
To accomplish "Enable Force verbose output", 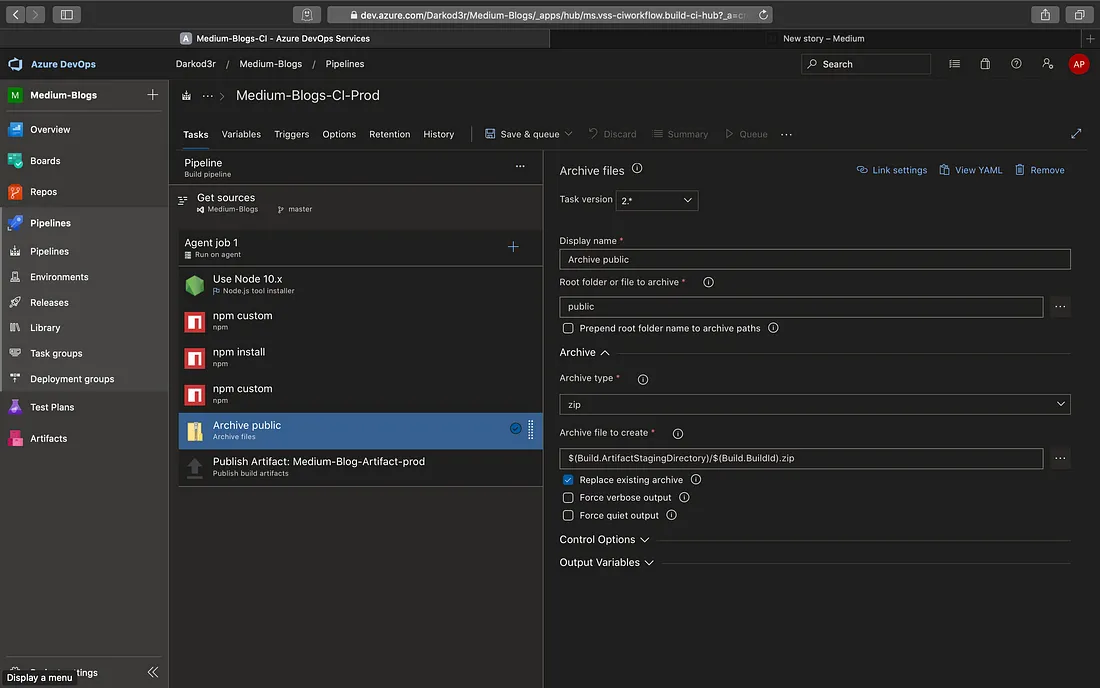I will (568, 497).
